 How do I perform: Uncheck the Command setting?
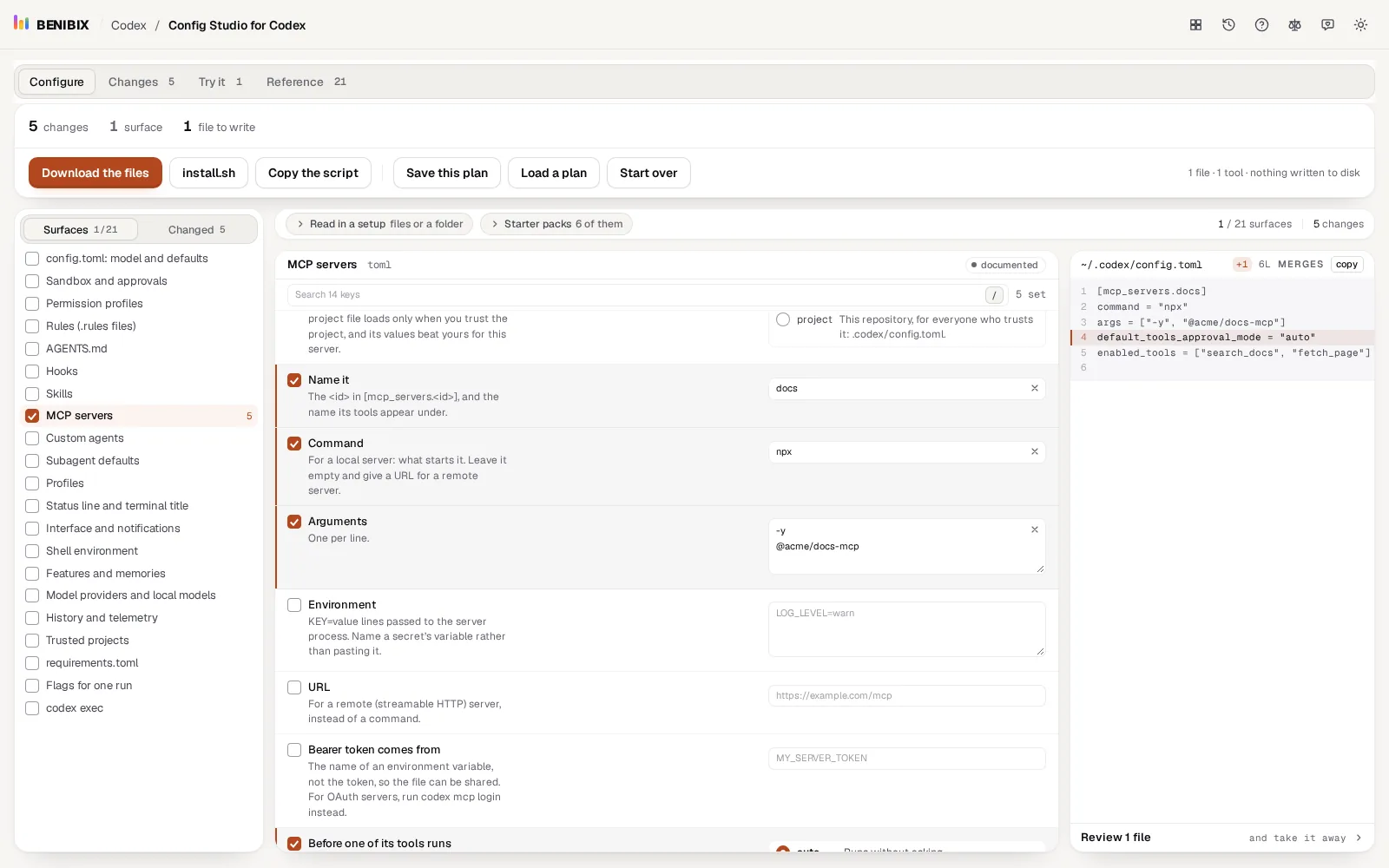coord(294,444)
